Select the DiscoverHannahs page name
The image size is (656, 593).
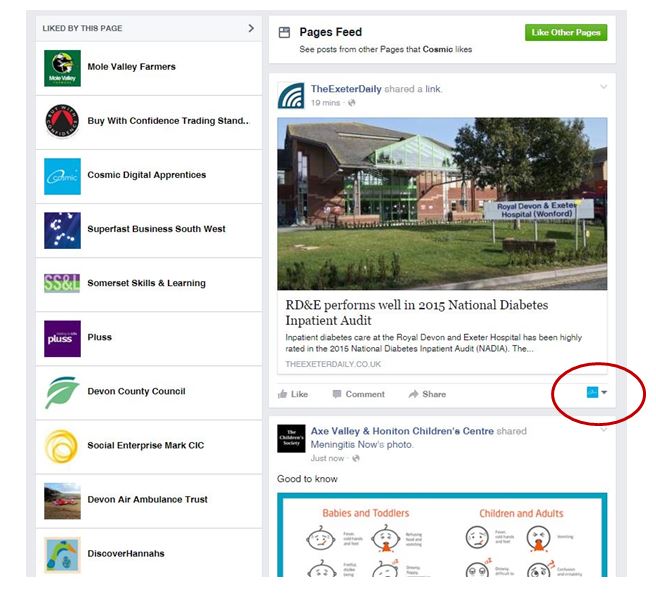click(126, 554)
